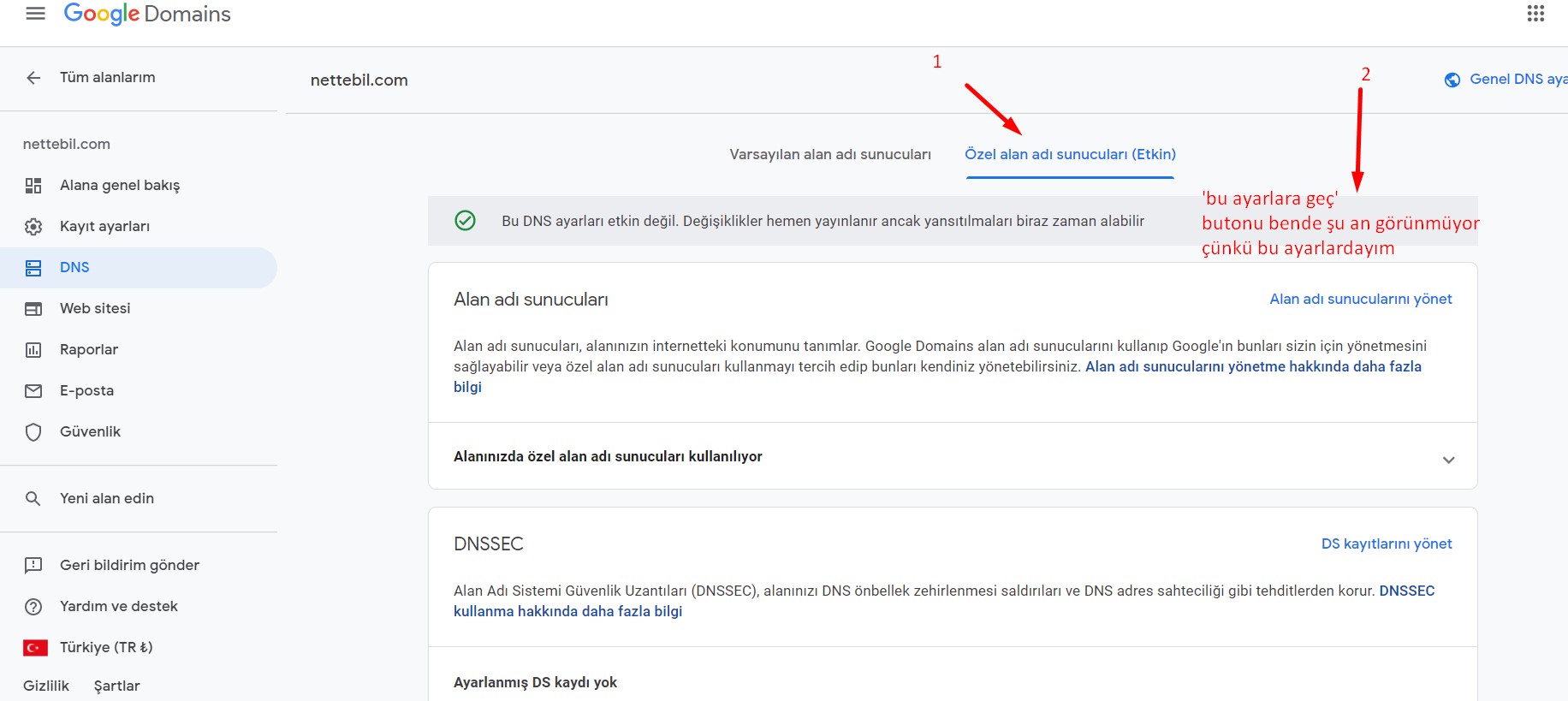Open the hamburger main menu
This screenshot has width=1568, height=701.
[x=35, y=14]
